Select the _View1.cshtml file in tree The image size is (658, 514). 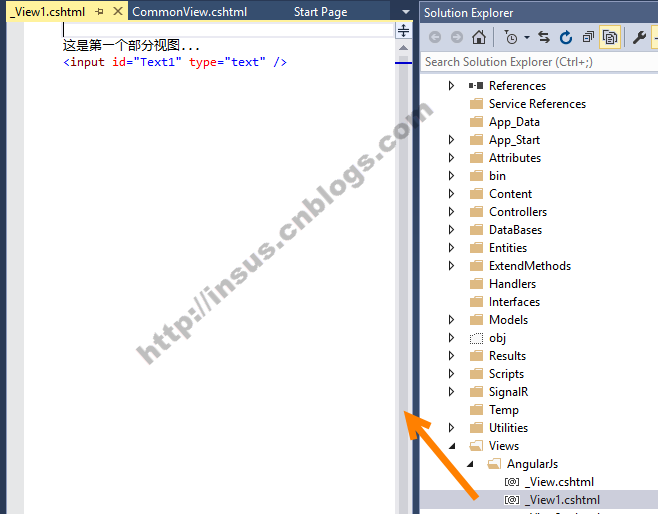tap(562, 500)
